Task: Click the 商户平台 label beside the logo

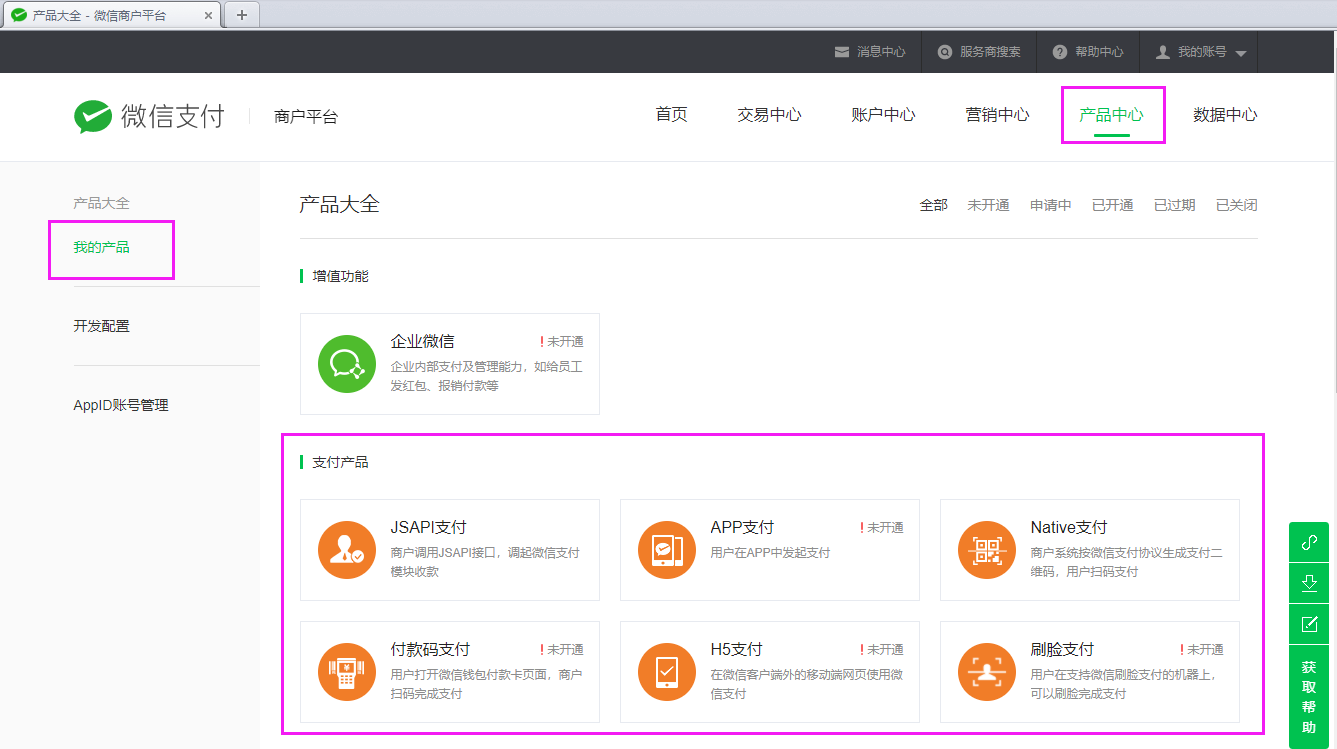Action: coord(306,117)
